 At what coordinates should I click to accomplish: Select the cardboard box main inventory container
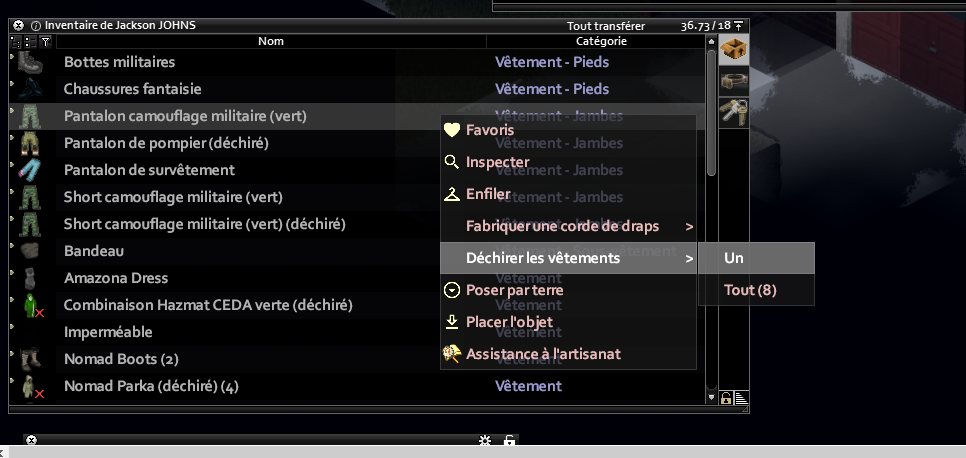coord(734,49)
